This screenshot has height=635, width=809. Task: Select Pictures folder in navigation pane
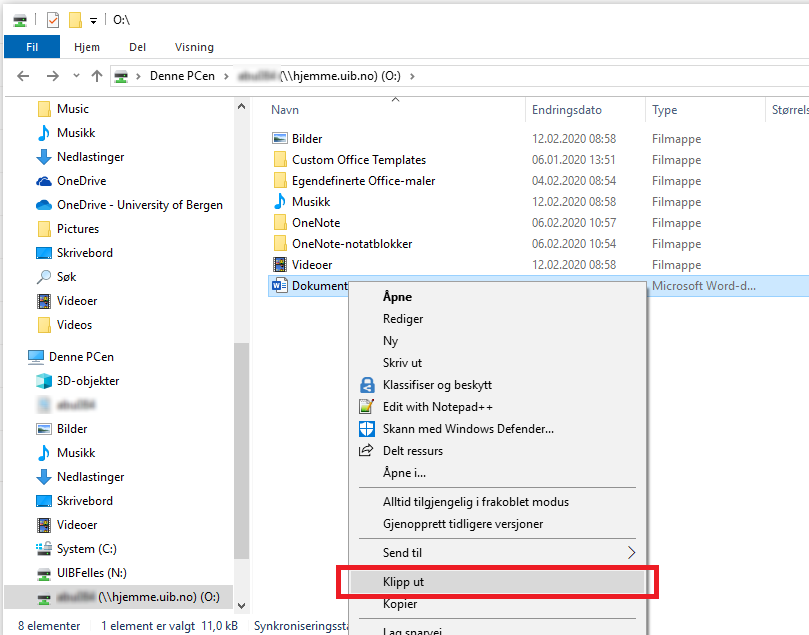click(78, 229)
